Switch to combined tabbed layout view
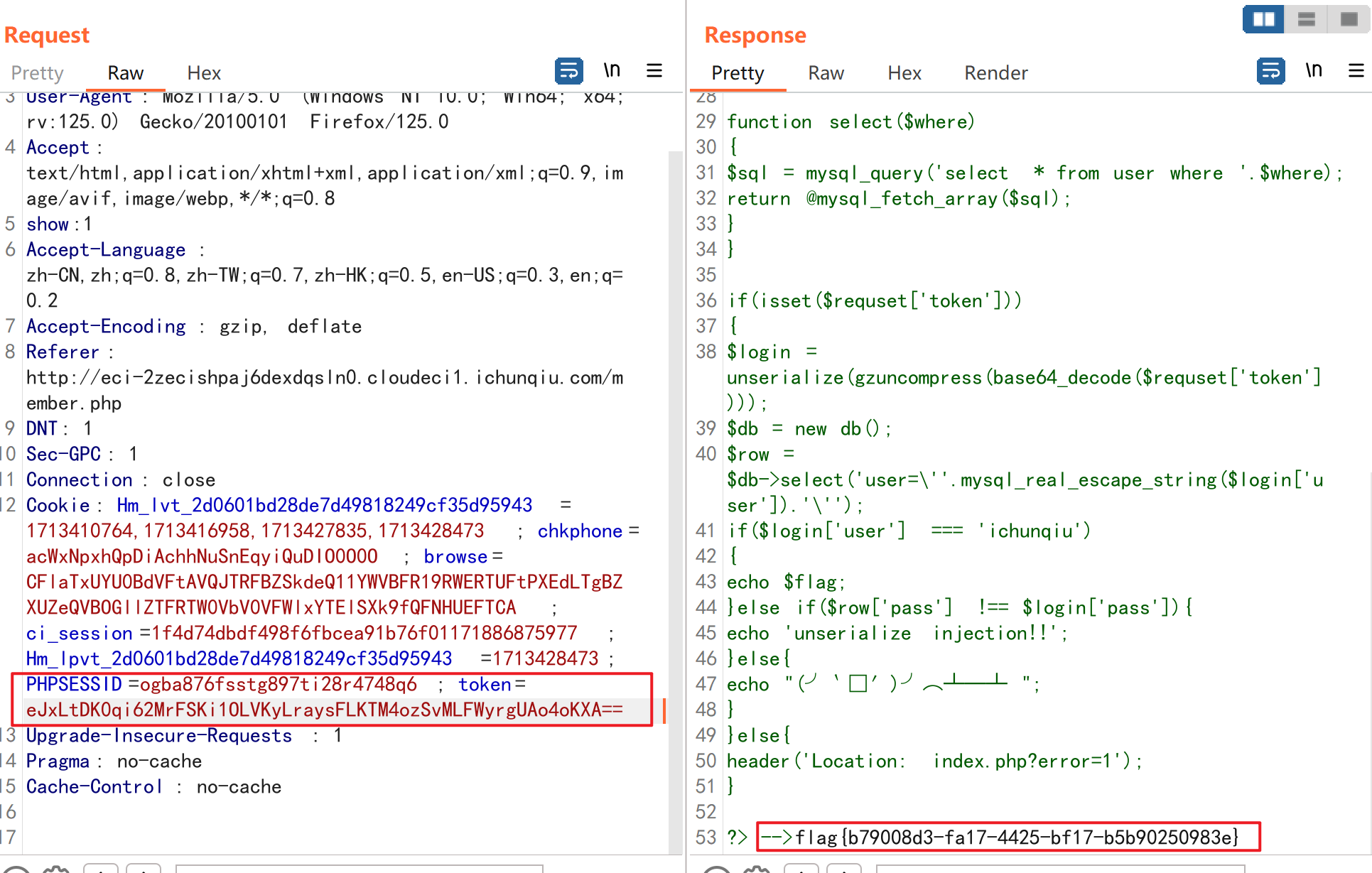 pyautogui.click(x=1349, y=19)
